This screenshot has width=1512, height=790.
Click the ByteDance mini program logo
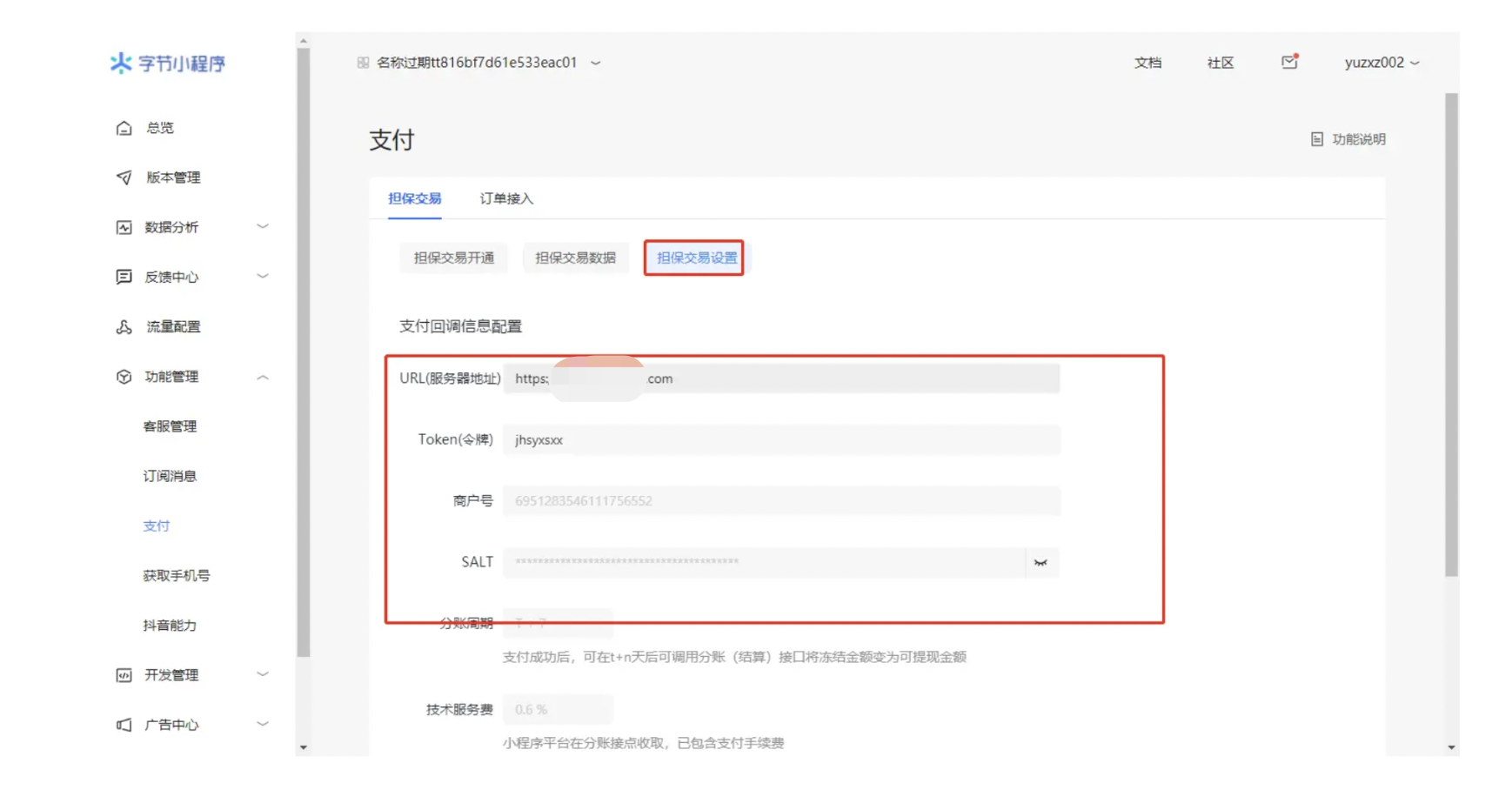click(167, 63)
